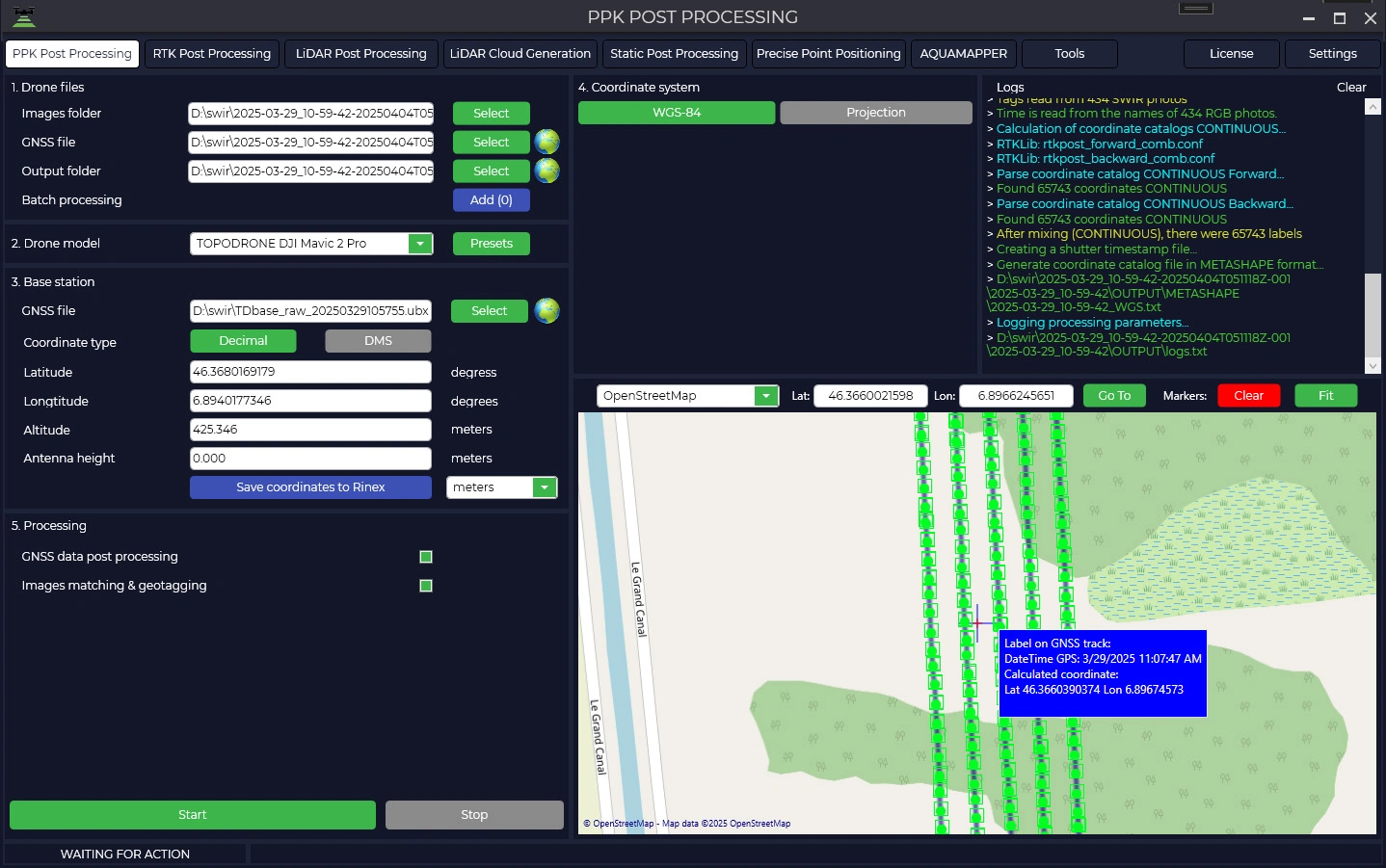Click the globe icon next to drone GNSS file
Viewport: 1386px width, 868px height.
(546, 142)
